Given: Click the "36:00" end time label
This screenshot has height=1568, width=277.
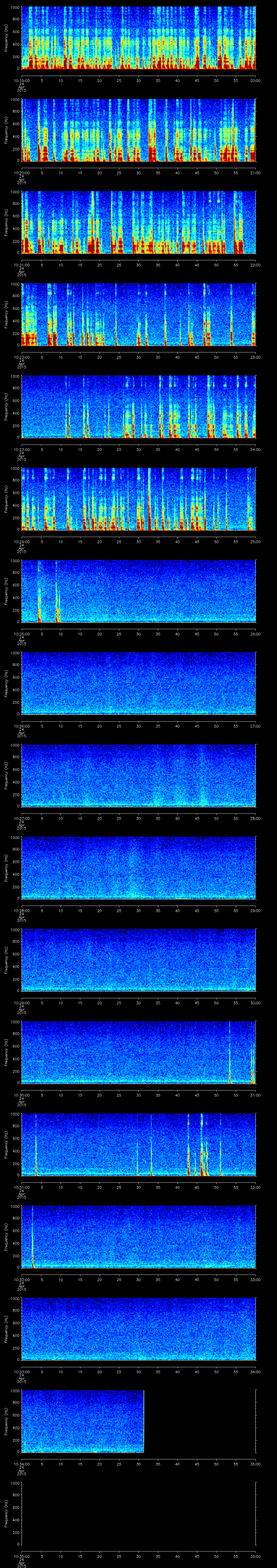Looking at the screenshot, I should coord(255,1556).
